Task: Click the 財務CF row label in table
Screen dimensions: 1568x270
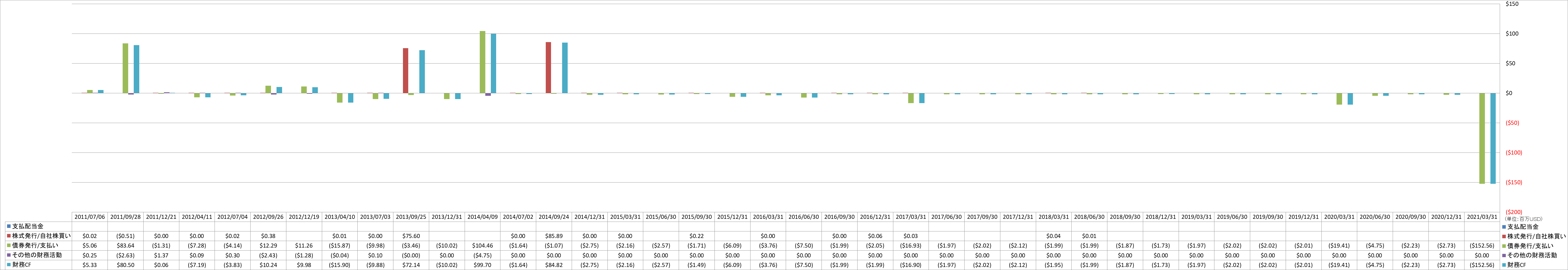Action: (22, 265)
